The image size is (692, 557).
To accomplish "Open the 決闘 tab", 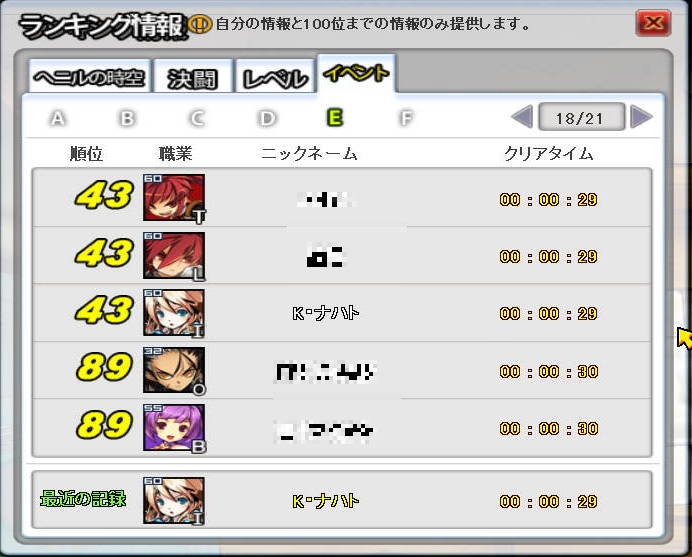I will click(193, 78).
